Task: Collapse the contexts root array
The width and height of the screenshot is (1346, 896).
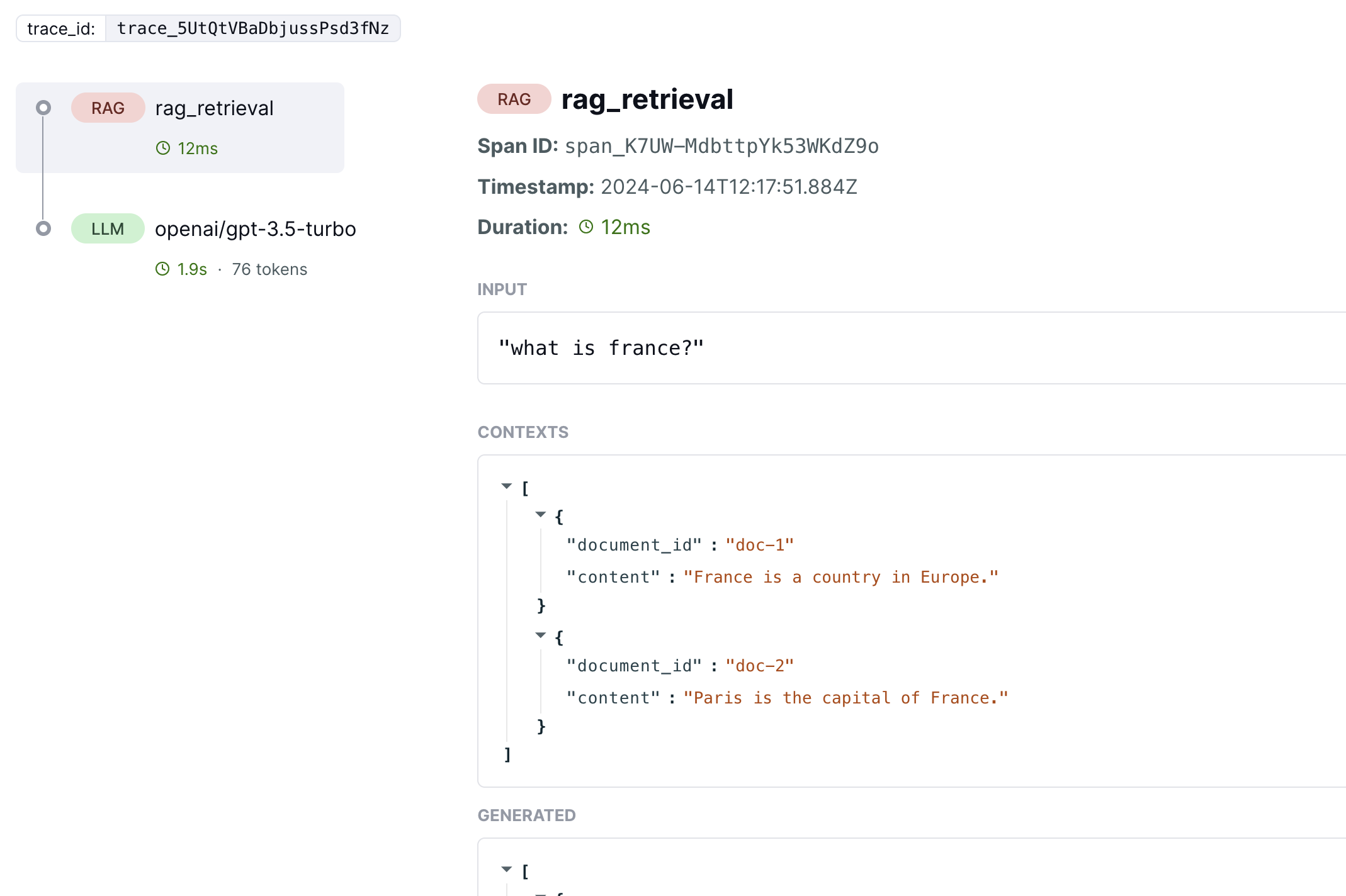Action: 507,486
